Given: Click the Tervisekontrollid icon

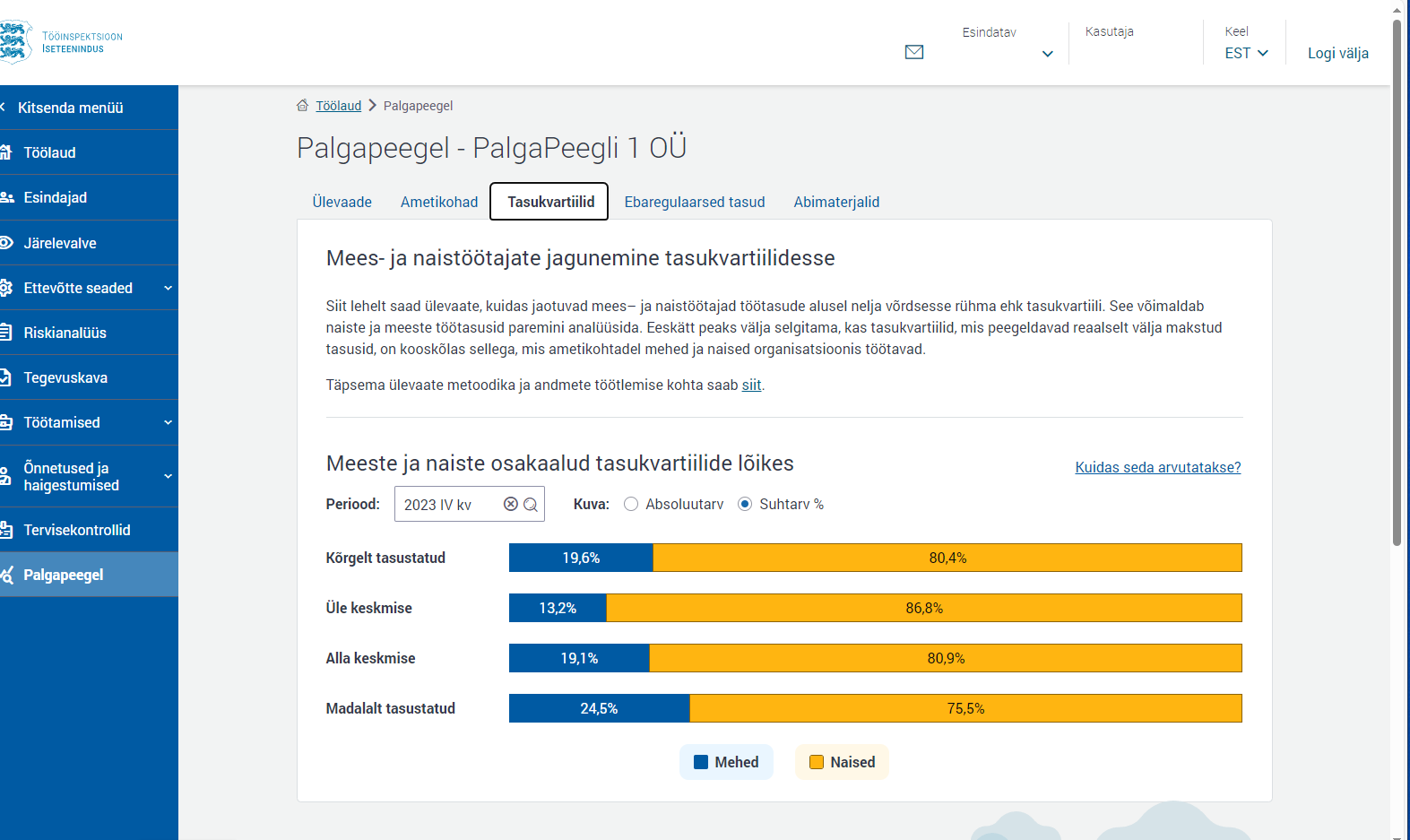Looking at the screenshot, I should [5, 530].
